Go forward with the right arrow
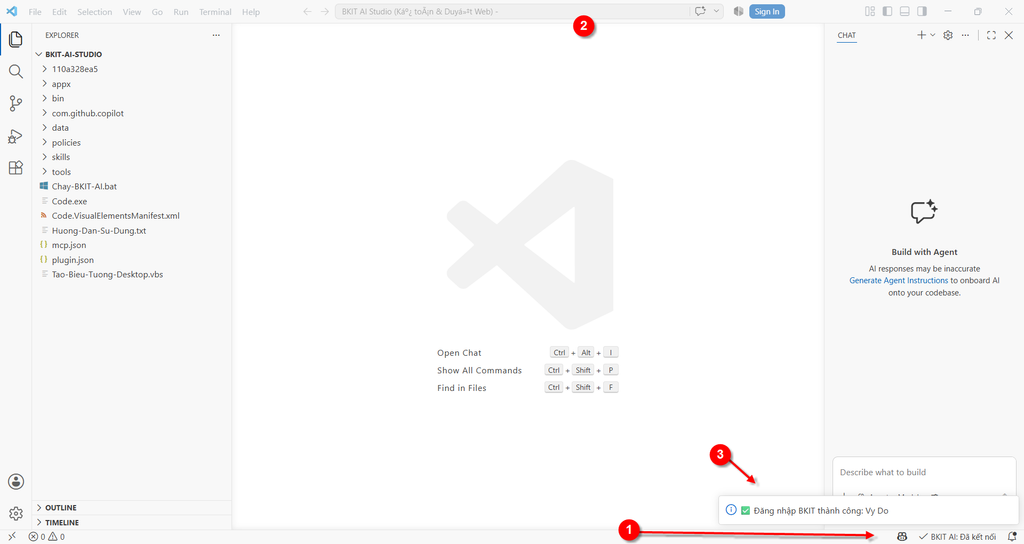The width and height of the screenshot is (1024, 544). [x=325, y=12]
